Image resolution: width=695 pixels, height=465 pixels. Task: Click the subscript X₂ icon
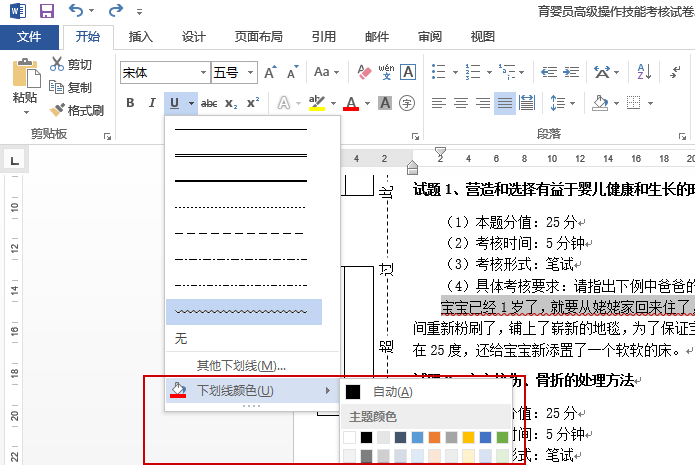[x=231, y=103]
